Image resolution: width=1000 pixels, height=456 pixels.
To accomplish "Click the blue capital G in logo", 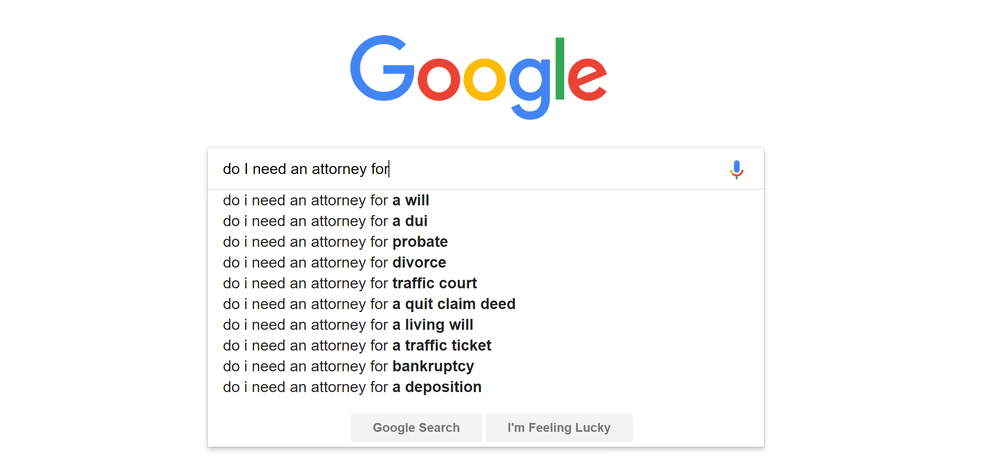I will click(381, 68).
